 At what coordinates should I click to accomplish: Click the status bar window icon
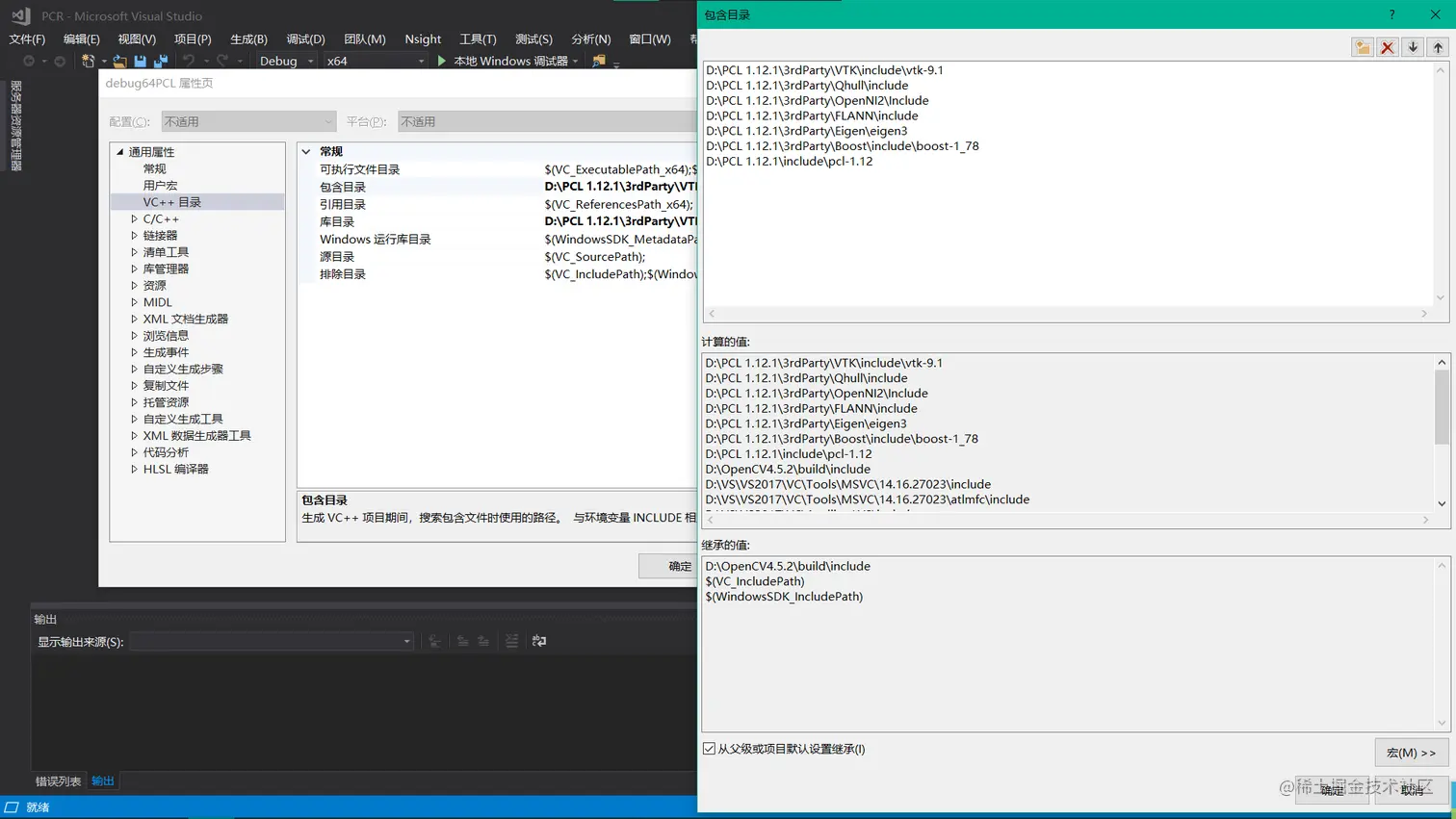pyautogui.click(x=12, y=807)
